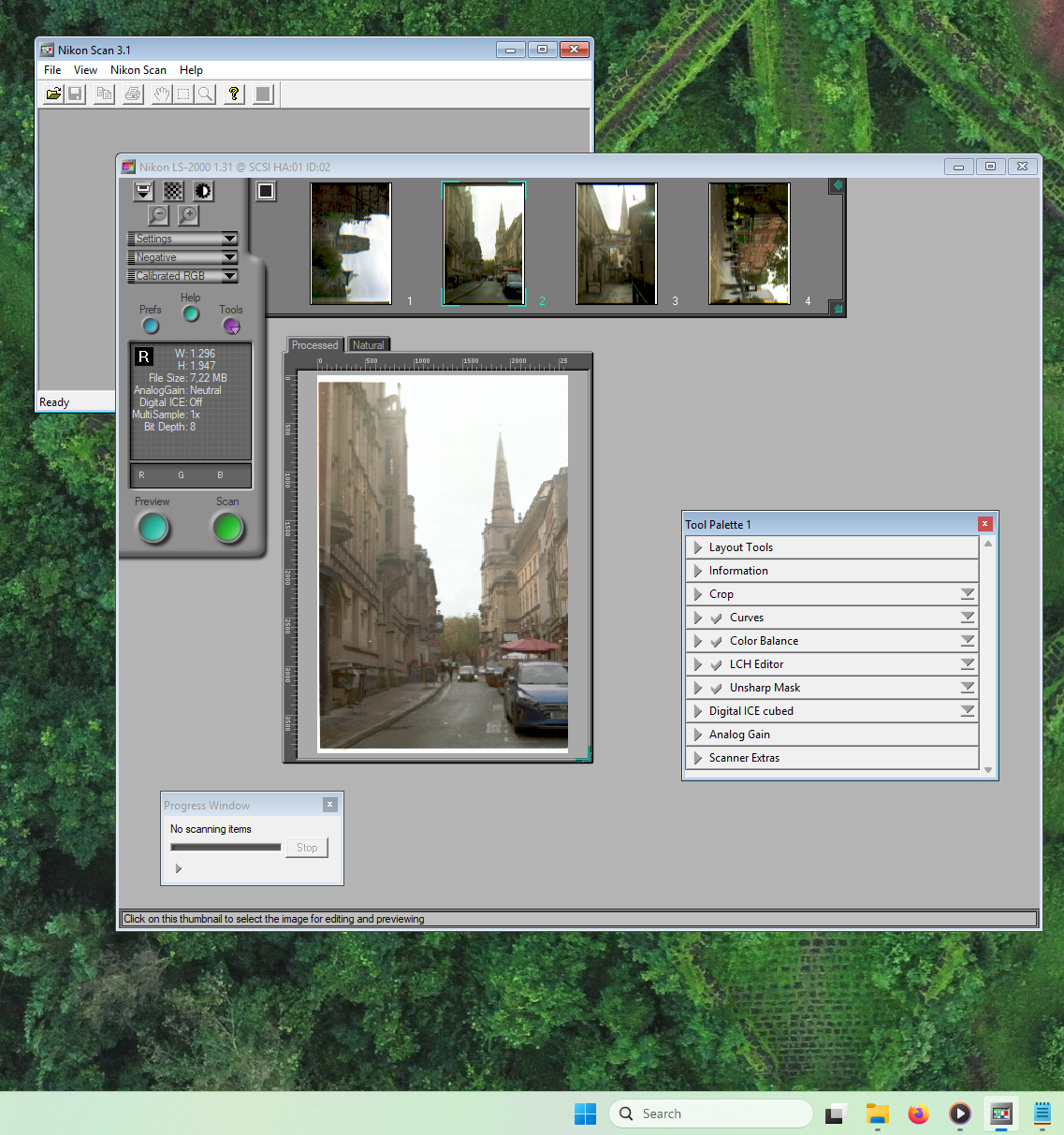Switch to the Natural tab
1064x1135 pixels.
pos(368,344)
